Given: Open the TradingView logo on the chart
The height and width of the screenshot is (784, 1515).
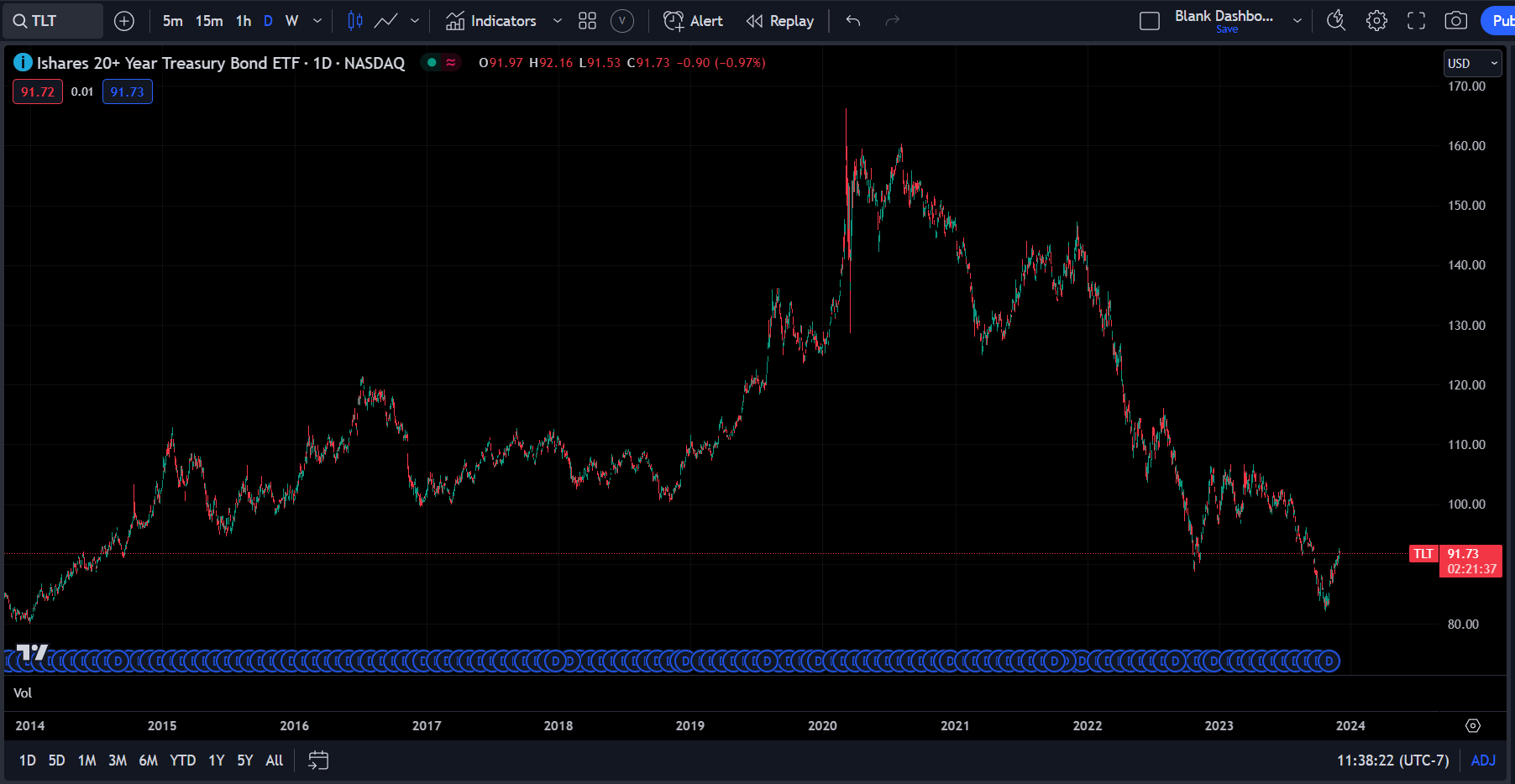Looking at the screenshot, I should point(33,652).
